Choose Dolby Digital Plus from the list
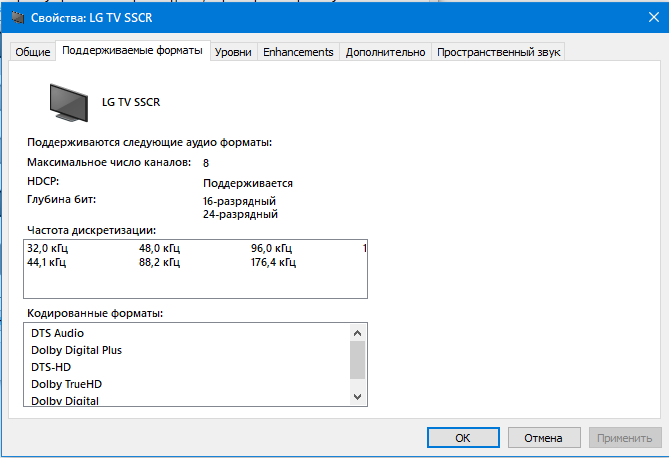 [77, 350]
